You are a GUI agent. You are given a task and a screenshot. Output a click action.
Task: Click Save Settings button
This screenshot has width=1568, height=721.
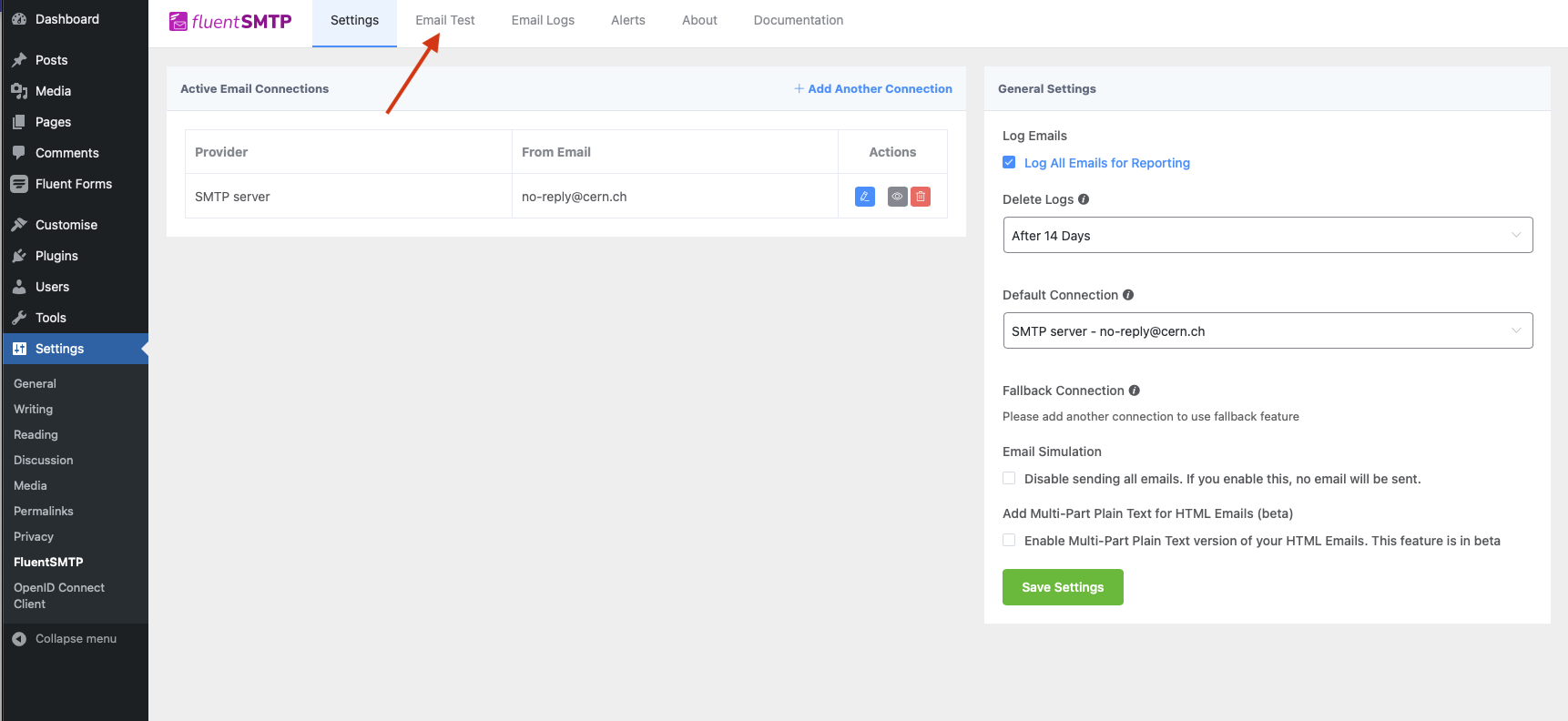click(1063, 587)
